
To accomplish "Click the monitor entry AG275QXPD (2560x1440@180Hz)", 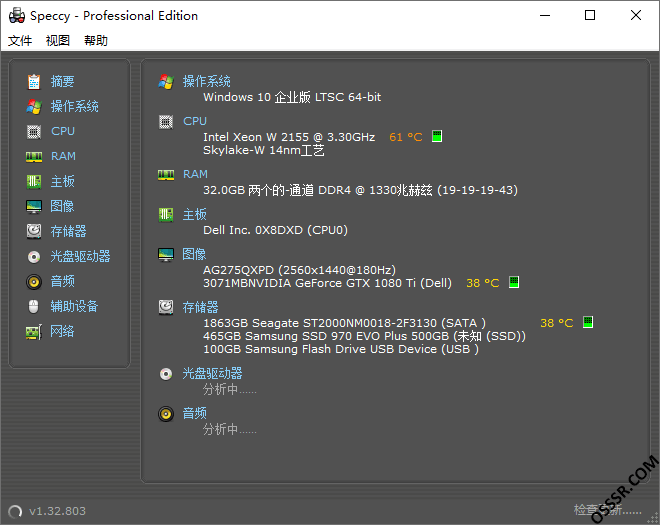I will [x=299, y=270].
